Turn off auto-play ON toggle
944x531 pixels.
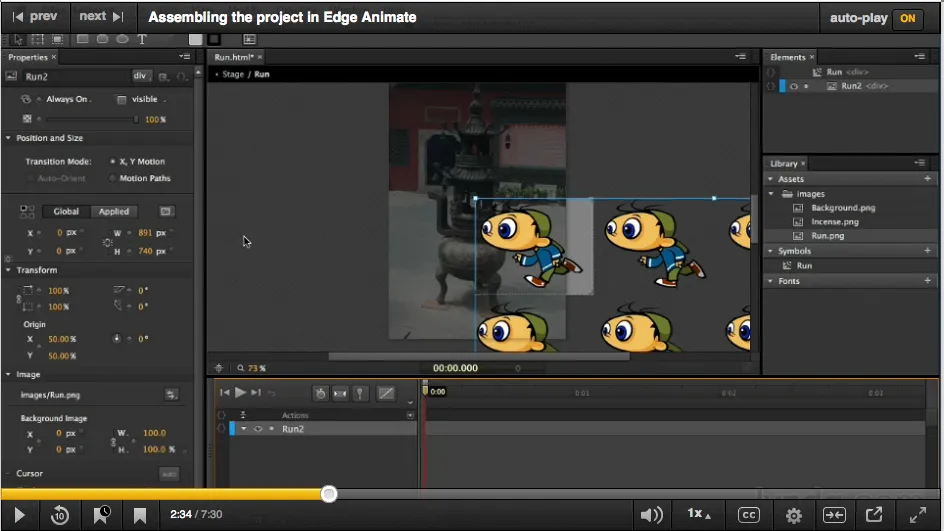908,18
